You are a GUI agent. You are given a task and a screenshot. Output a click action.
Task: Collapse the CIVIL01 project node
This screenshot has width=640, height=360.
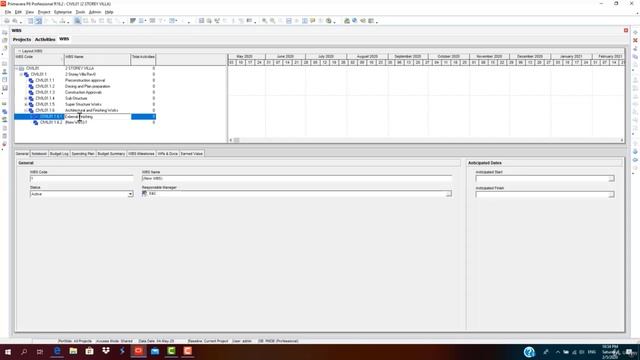pyautogui.click(x=17, y=69)
